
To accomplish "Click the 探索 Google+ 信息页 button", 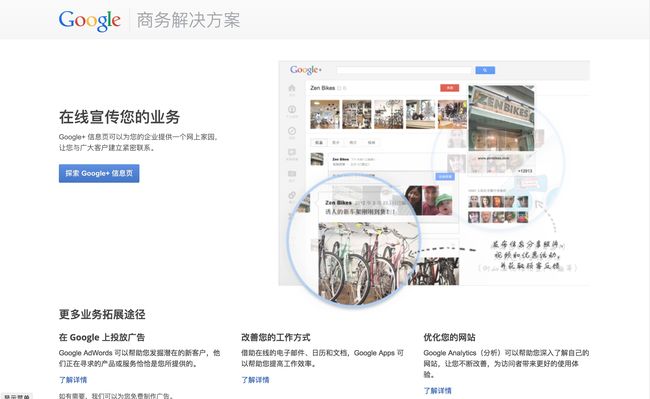I will pos(99,173).
